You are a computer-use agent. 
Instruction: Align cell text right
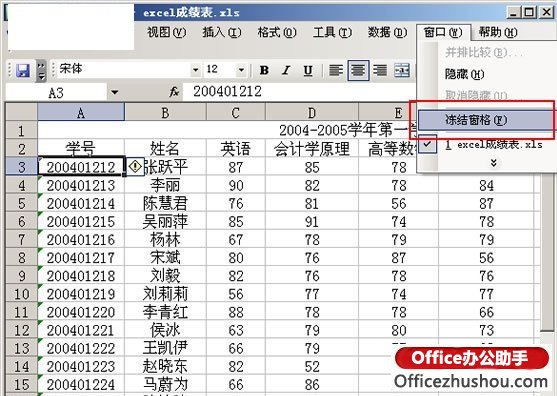[380, 70]
